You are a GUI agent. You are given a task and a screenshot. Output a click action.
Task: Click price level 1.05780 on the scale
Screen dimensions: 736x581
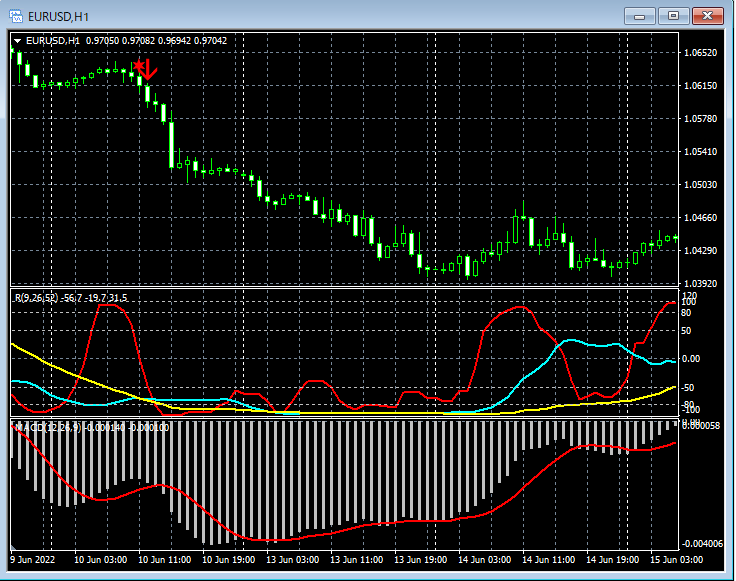tap(701, 118)
